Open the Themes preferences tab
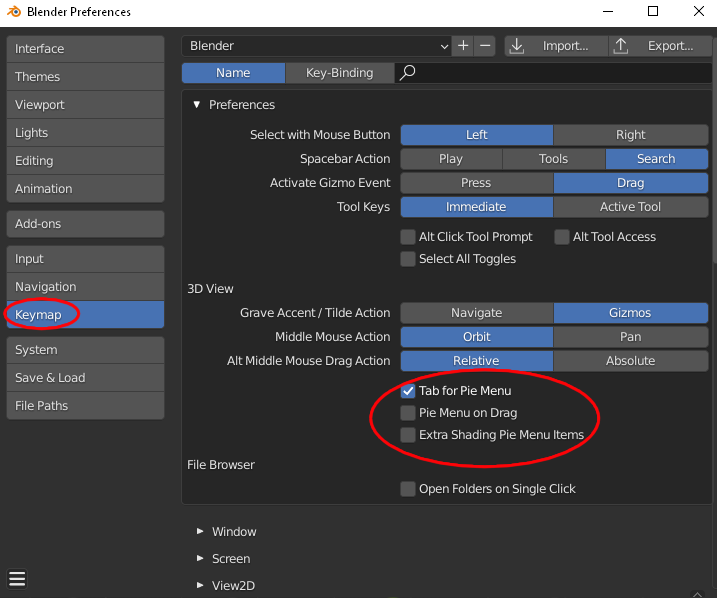 (x=85, y=77)
